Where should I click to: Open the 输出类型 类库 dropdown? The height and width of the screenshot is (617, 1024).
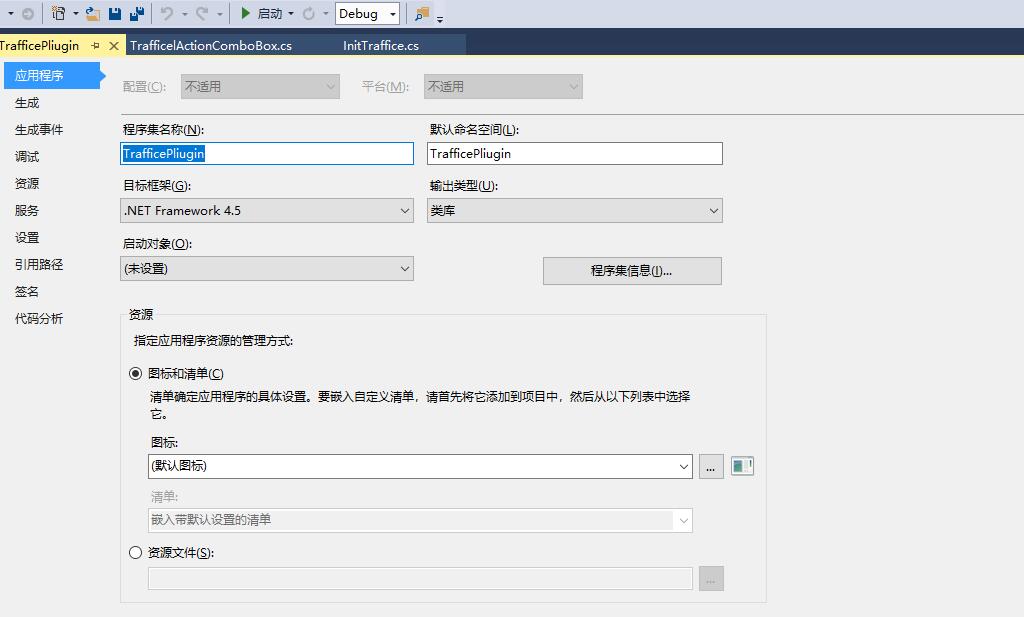pos(575,211)
